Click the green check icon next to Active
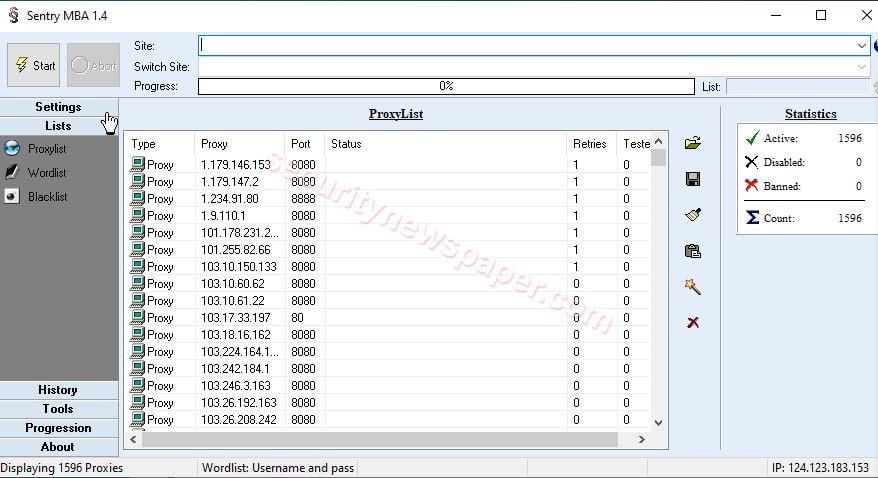 pyautogui.click(x=753, y=138)
